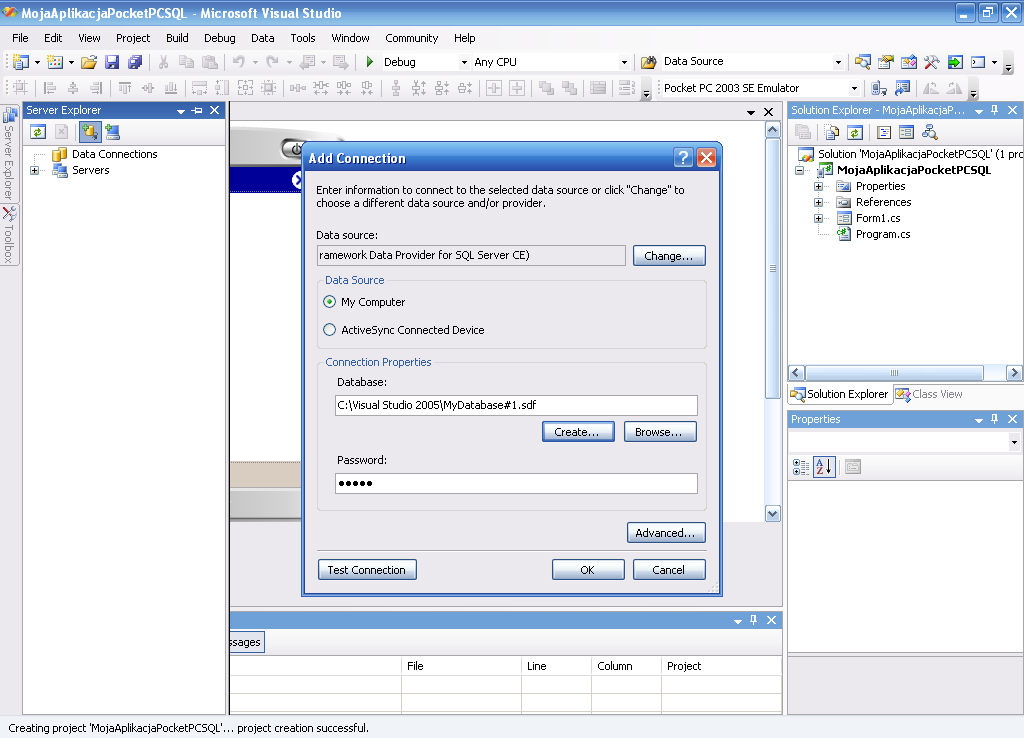This screenshot has height=738, width=1024.
Task: Expand the Form1.cs node
Action: point(818,218)
